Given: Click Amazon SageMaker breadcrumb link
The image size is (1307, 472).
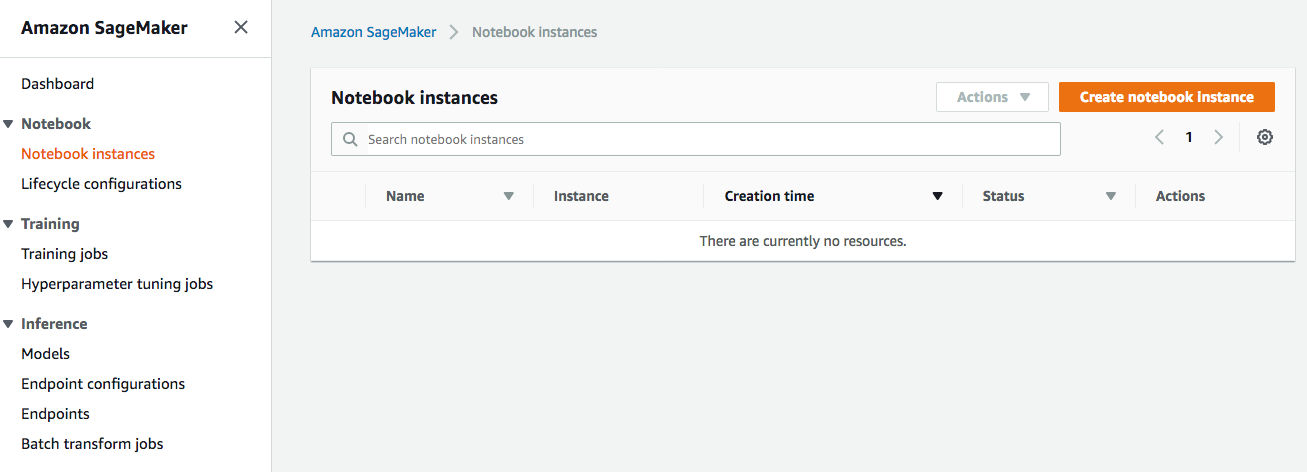Looking at the screenshot, I should point(374,32).
